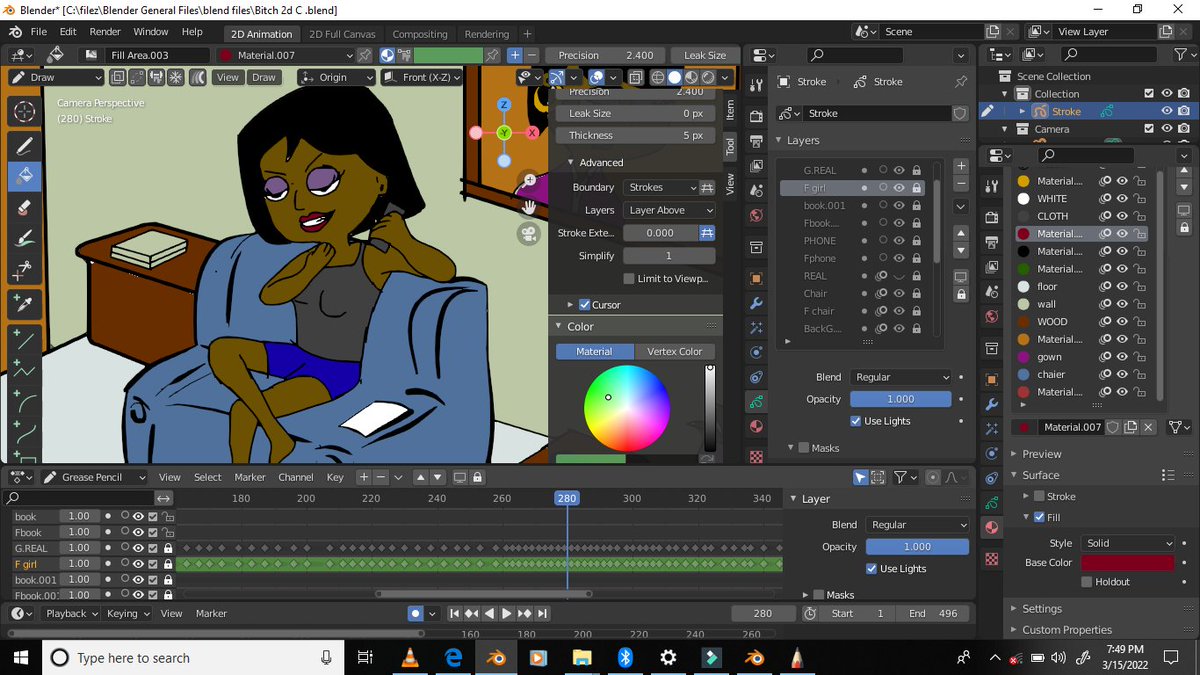Viewport: 1200px width, 675px height.
Task: Add a new grease pencil layer
Action: (961, 166)
